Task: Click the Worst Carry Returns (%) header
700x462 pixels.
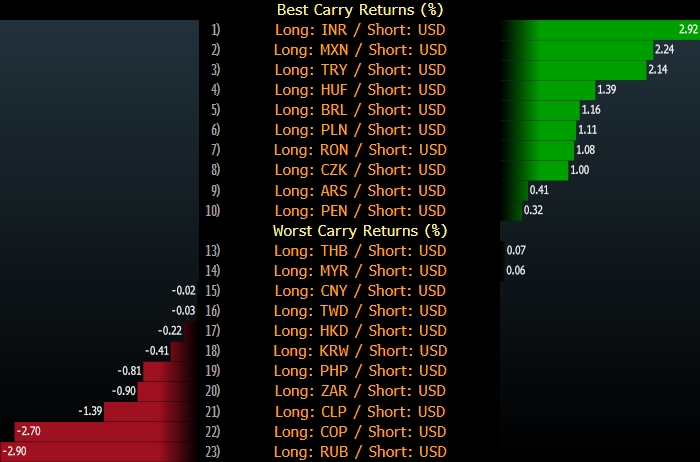Action: tap(360, 230)
